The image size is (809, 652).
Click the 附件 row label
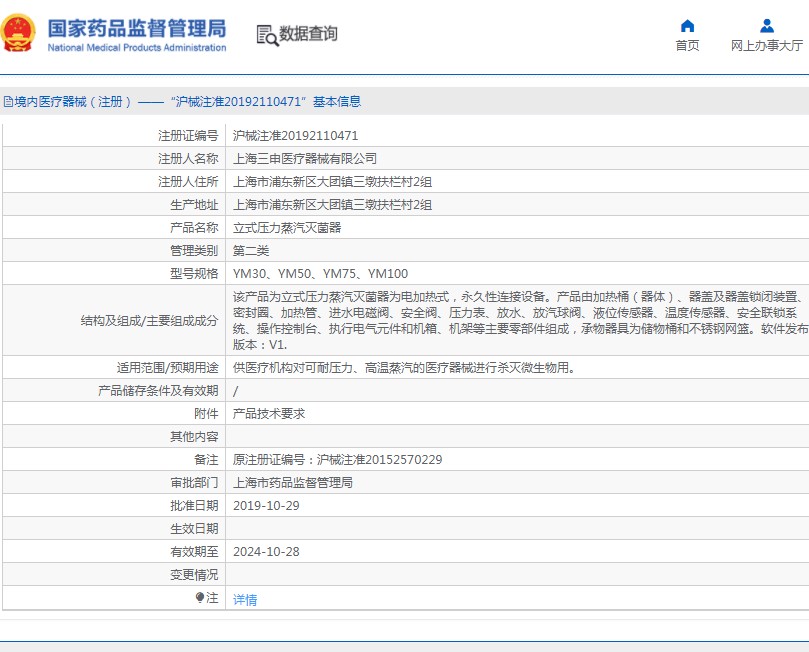click(x=206, y=414)
